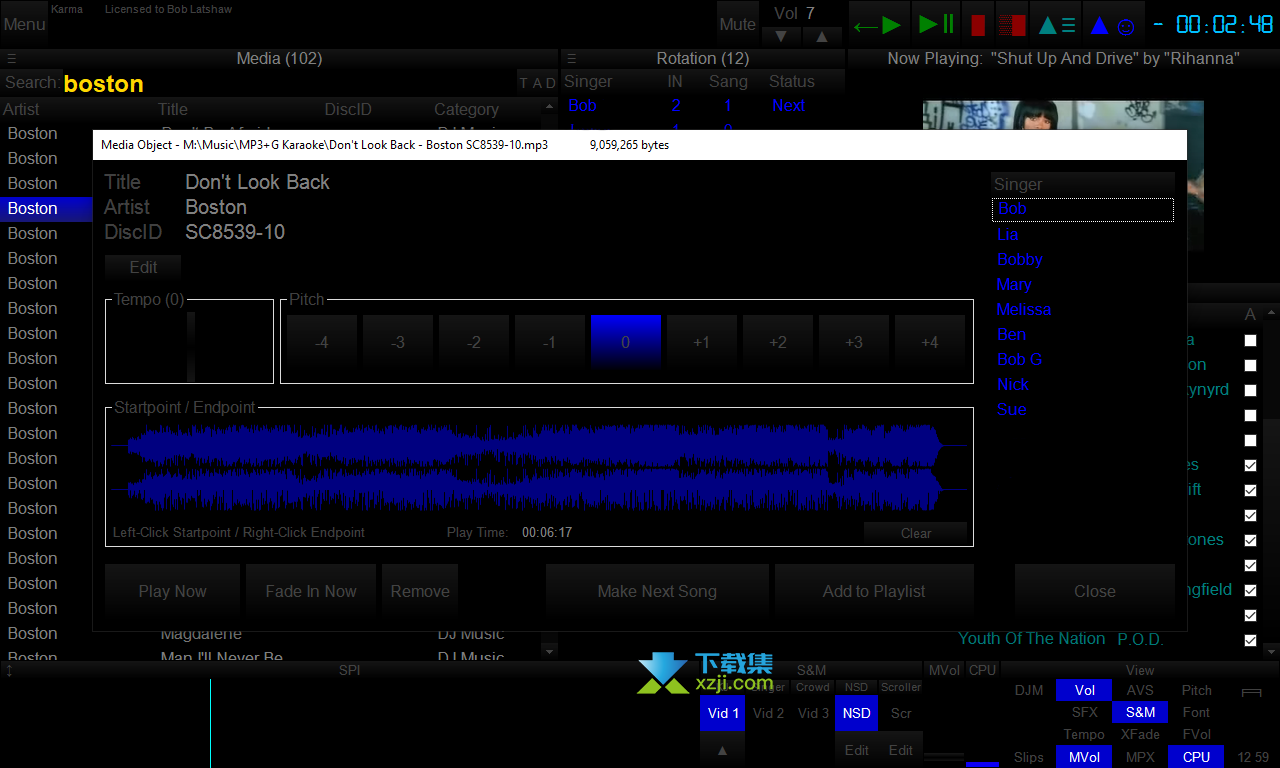Click Add to Playlist
This screenshot has height=768, width=1280.
coord(874,591)
